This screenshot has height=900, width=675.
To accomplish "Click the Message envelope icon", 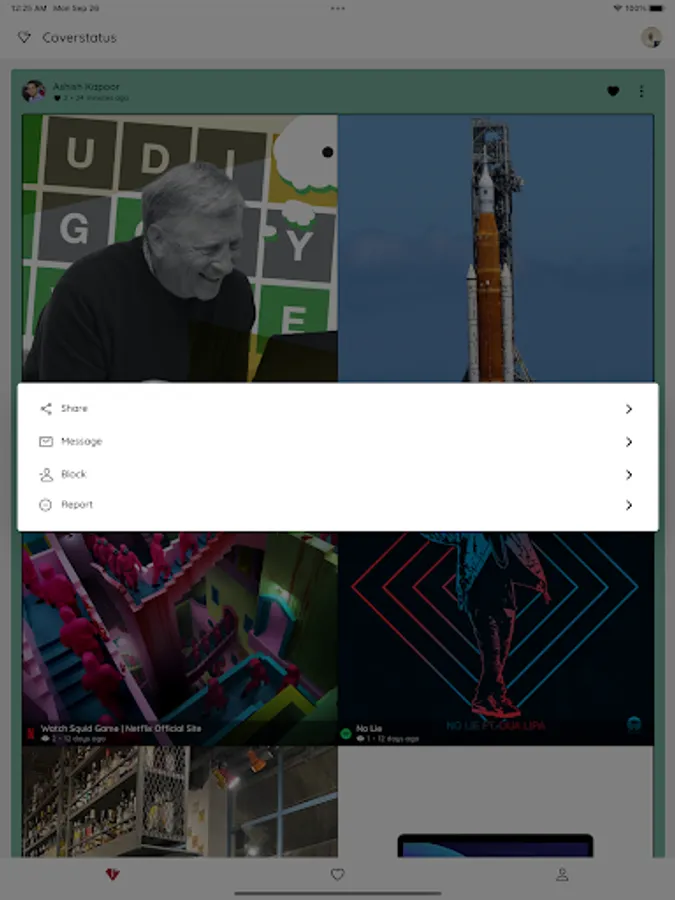I will [46, 441].
